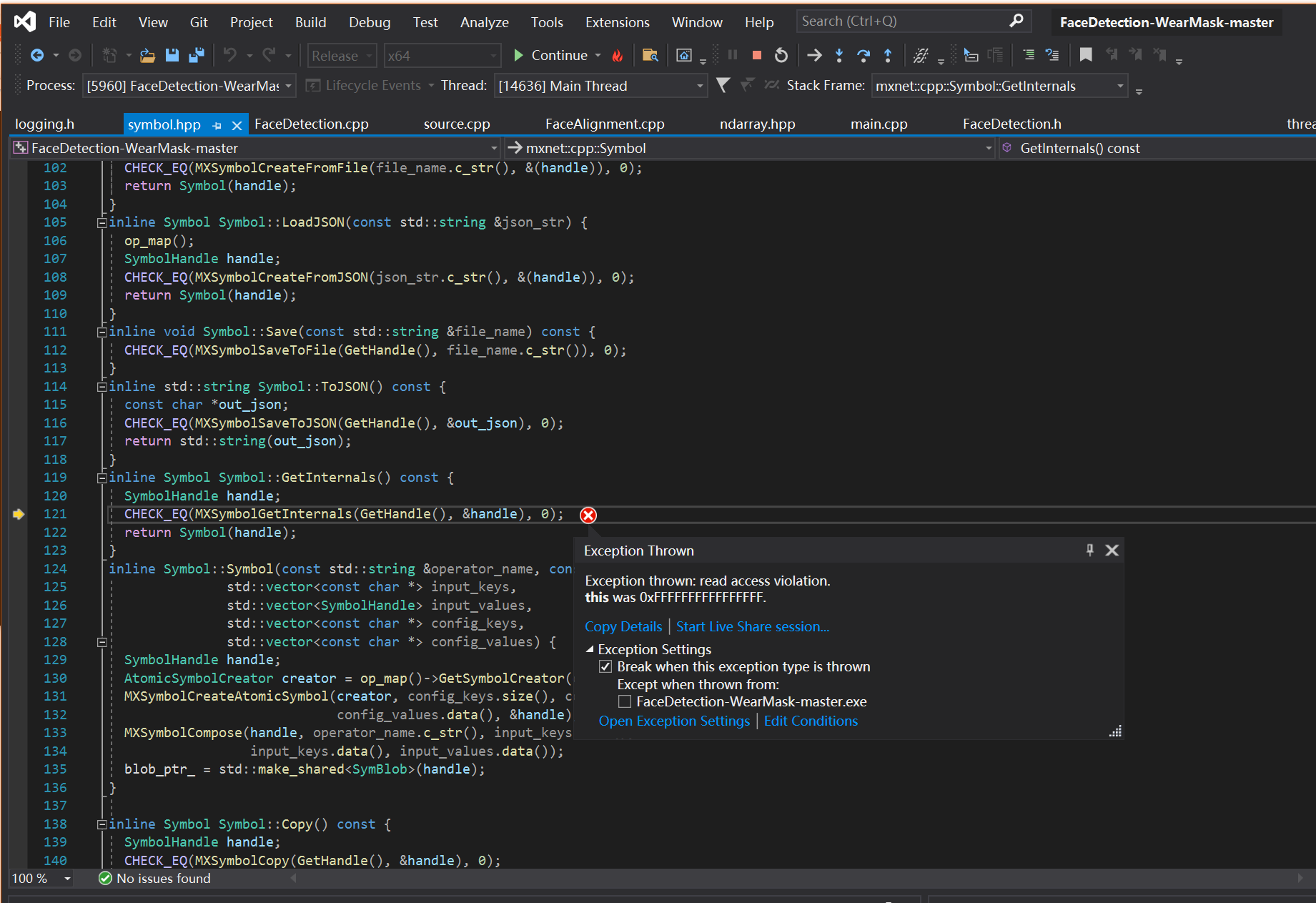Click the Open Exception Settings link
The width and height of the screenshot is (1316, 903).
click(674, 721)
